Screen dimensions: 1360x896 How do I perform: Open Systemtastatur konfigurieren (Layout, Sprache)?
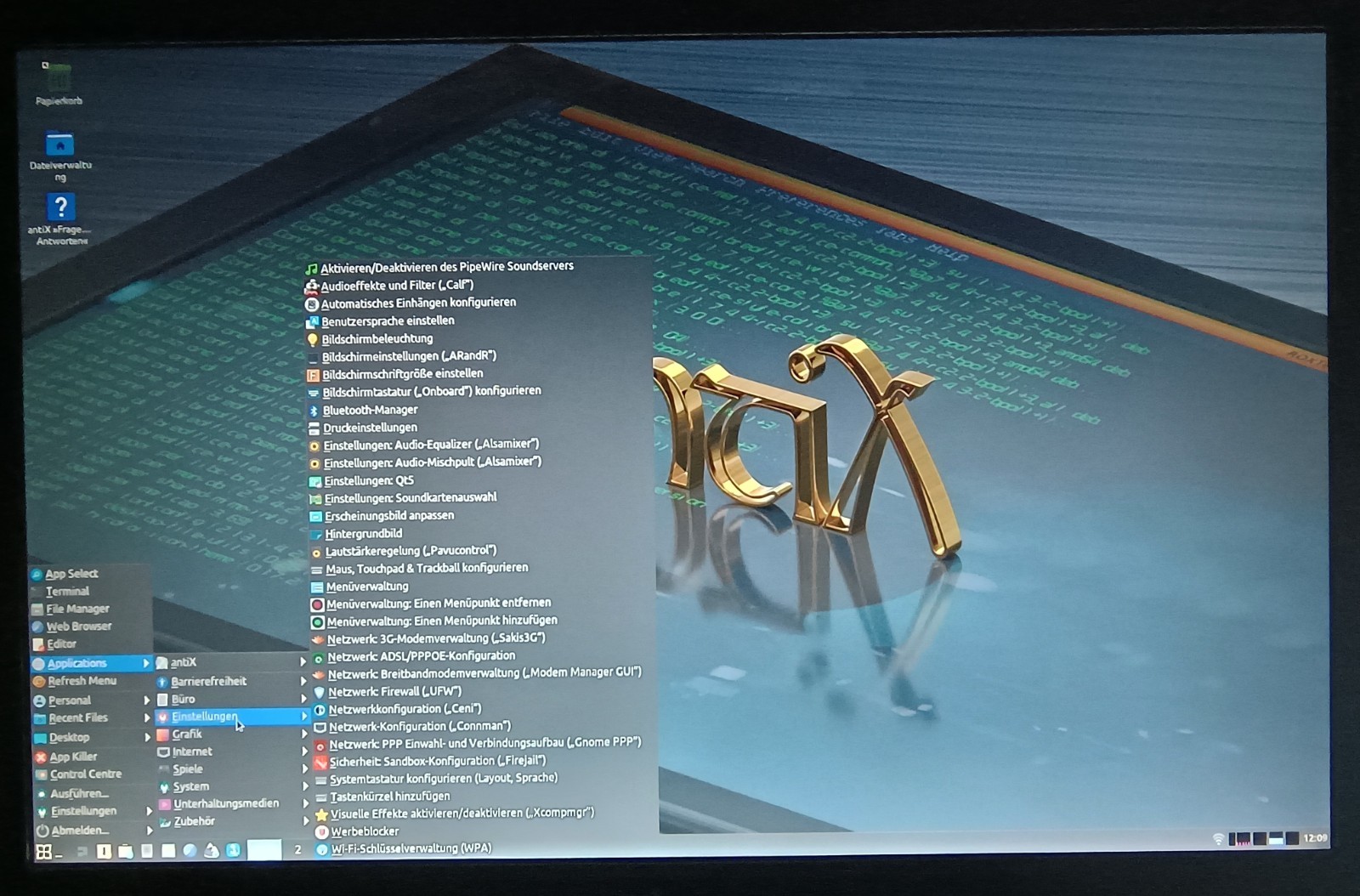click(x=444, y=779)
